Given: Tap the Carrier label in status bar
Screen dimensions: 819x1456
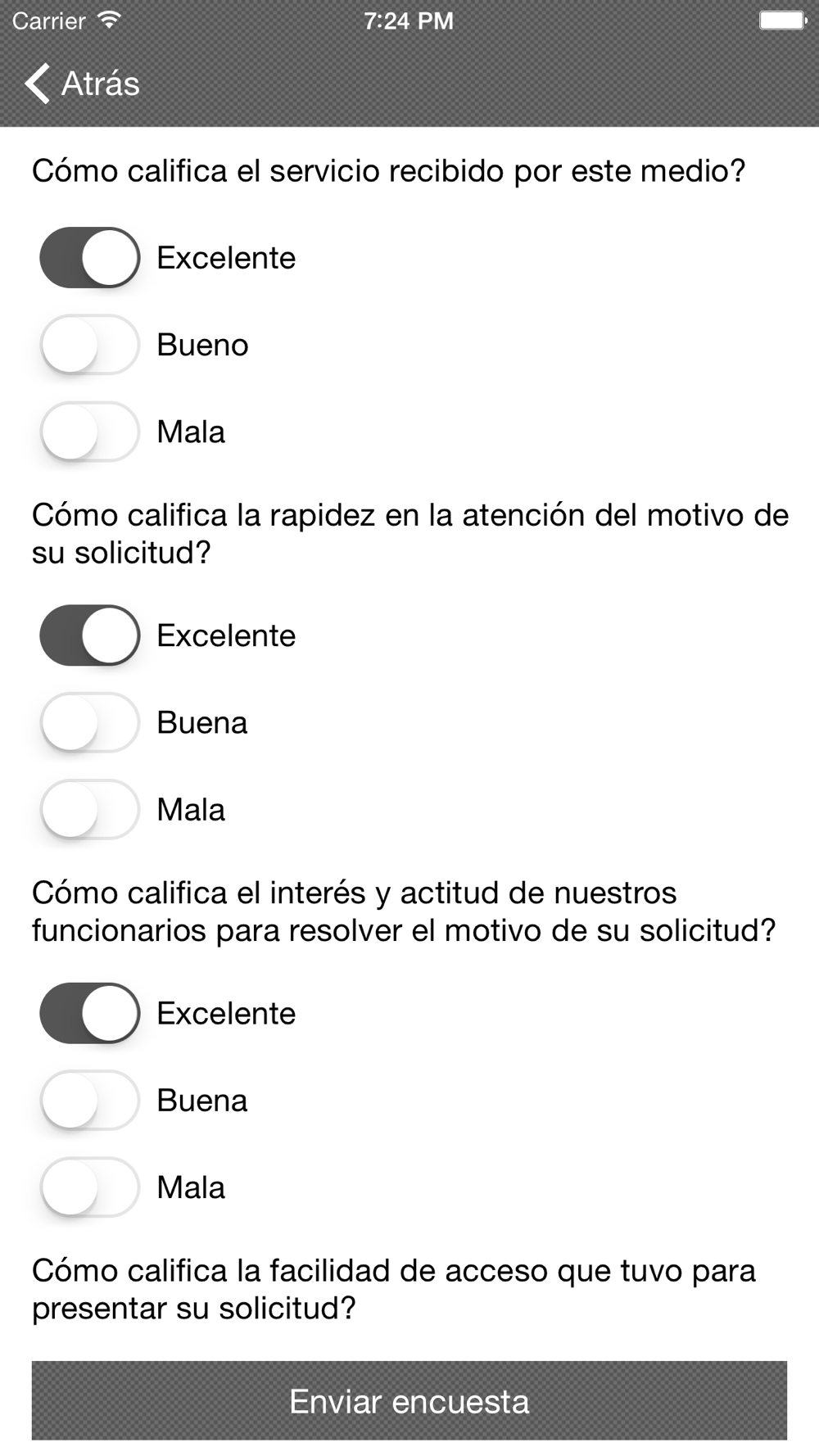Looking at the screenshot, I should [49, 20].
